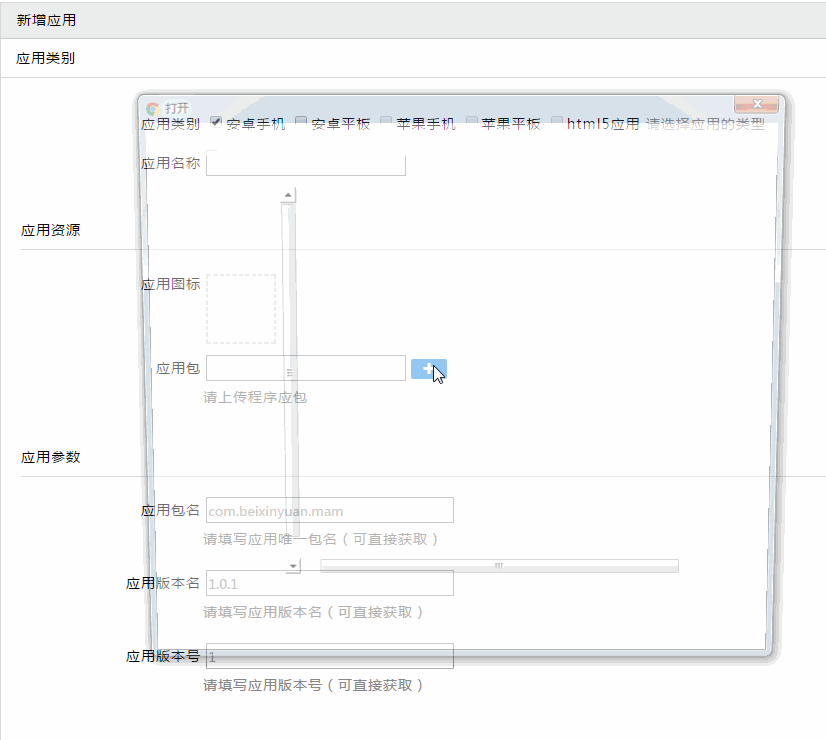
Task: Click the scroll-up arrow on the vertical scrollbar
Action: coord(288,193)
